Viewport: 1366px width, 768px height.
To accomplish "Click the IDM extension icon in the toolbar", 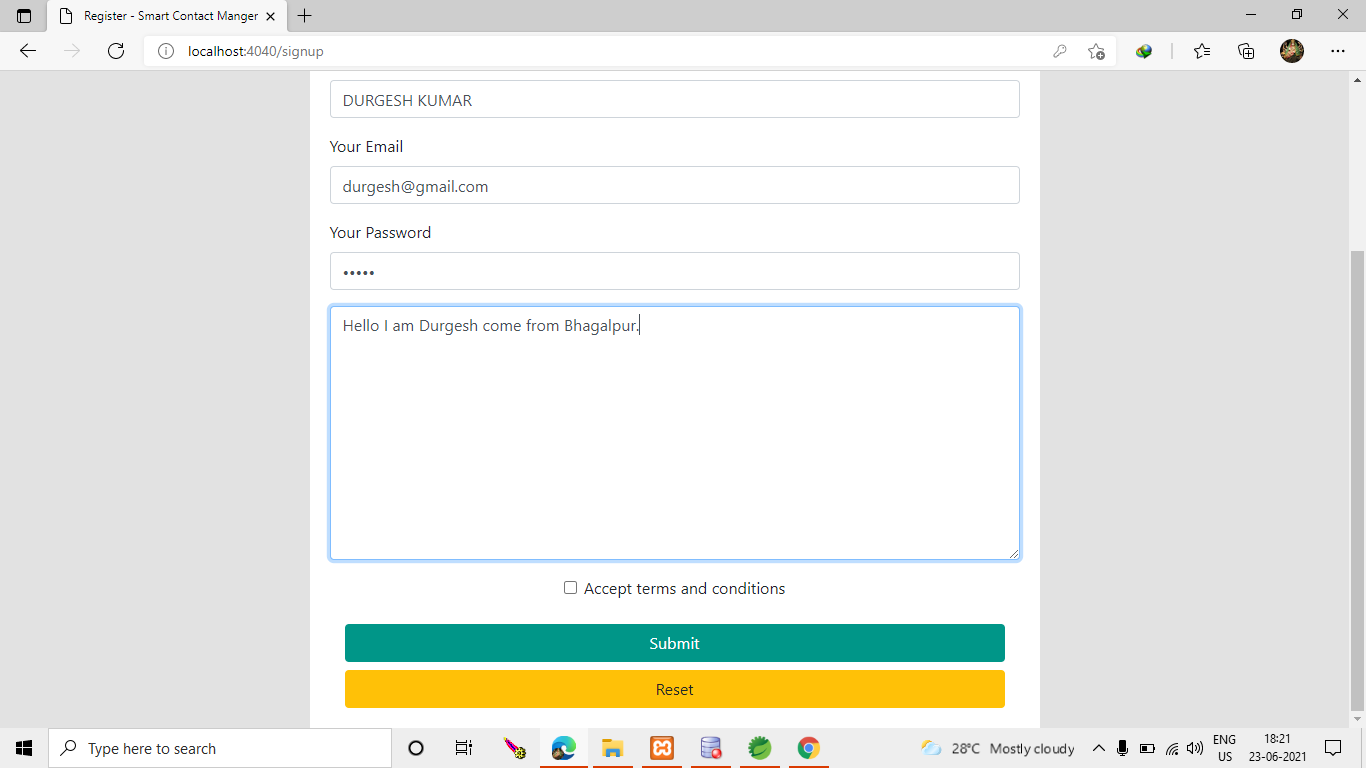I will click(x=1143, y=50).
